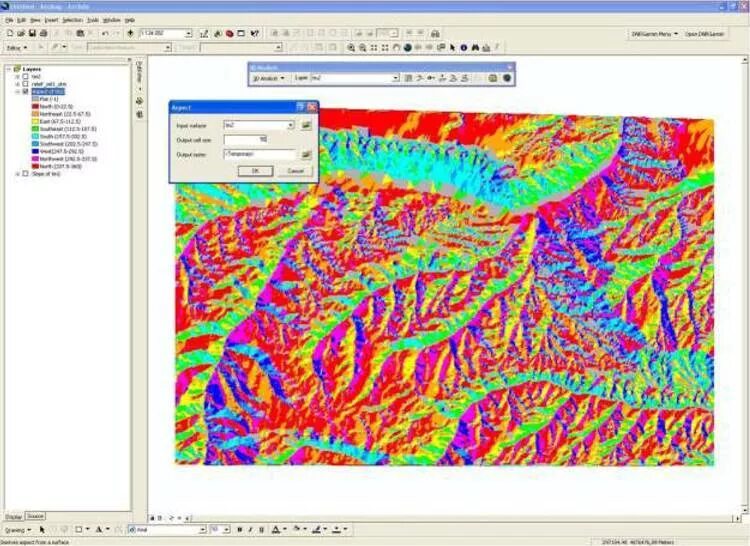Toggle visibility checkbox of tin2 layer
The height and width of the screenshot is (546, 750).
[x=26, y=76]
